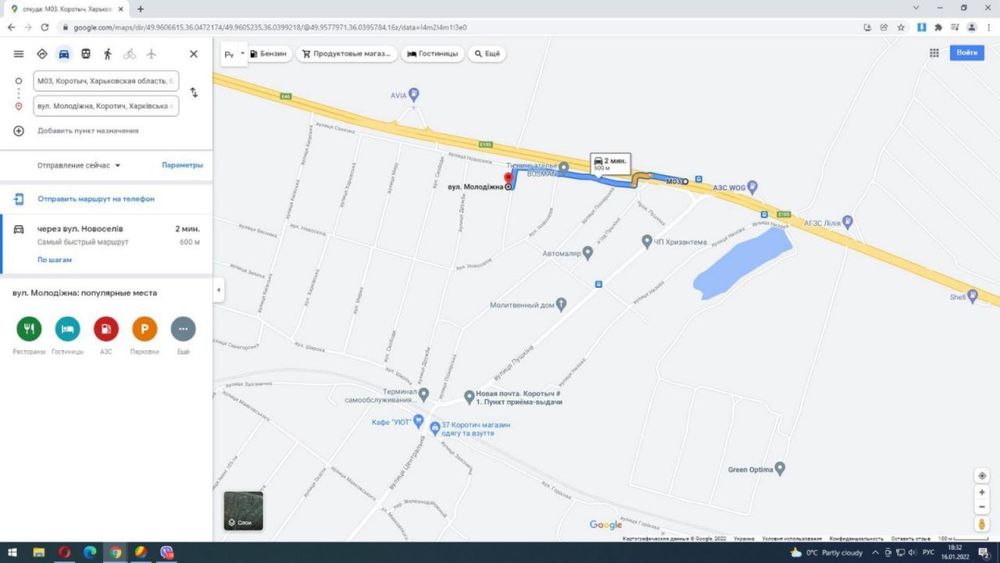Click the Кафе "УЮТ" marker

pos(418,421)
